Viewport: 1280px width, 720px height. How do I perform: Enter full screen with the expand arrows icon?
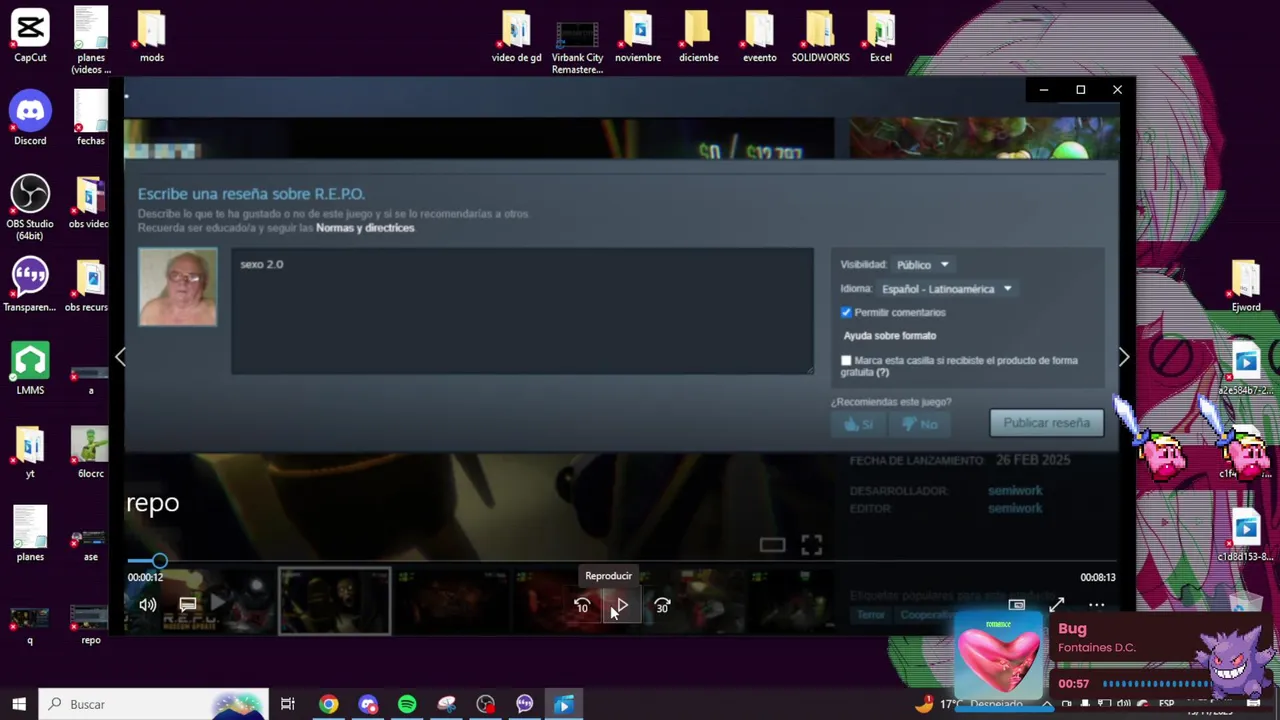[x=1057, y=605]
